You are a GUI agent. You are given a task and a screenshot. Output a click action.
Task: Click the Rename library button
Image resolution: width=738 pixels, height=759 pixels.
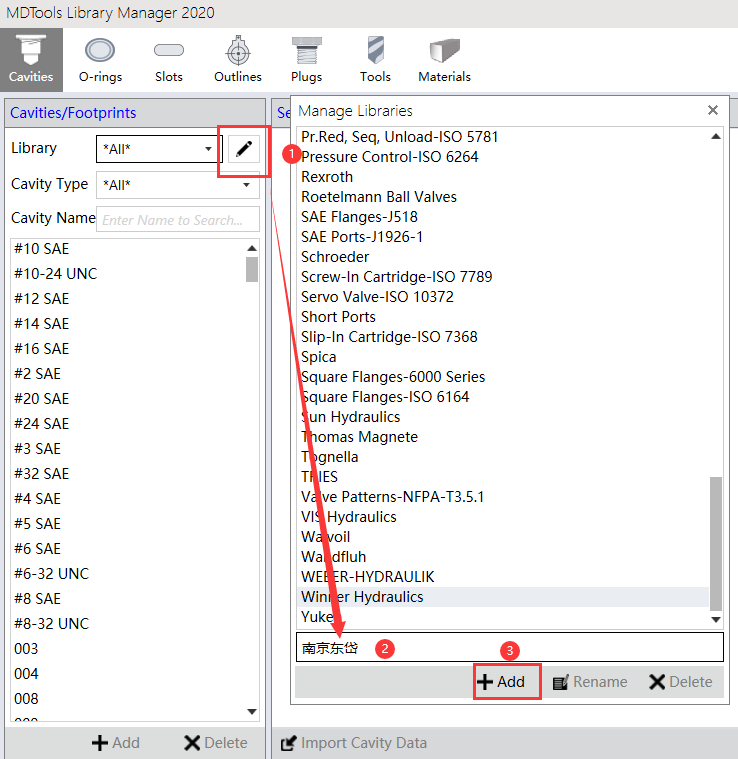pyautogui.click(x=589, y=682)
